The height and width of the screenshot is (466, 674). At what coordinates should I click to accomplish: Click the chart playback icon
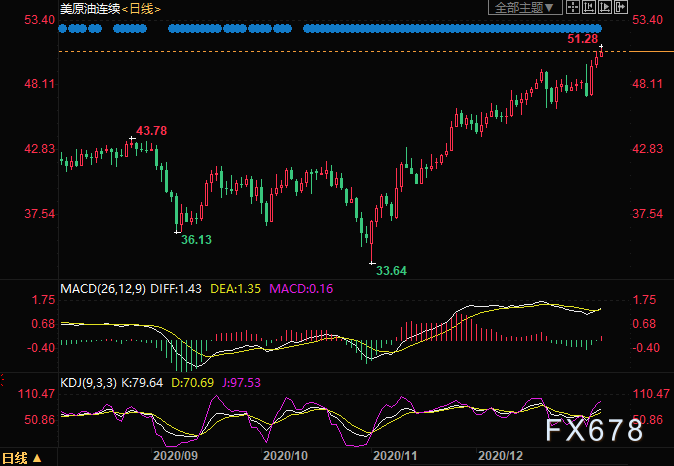[x=606, y=8]
